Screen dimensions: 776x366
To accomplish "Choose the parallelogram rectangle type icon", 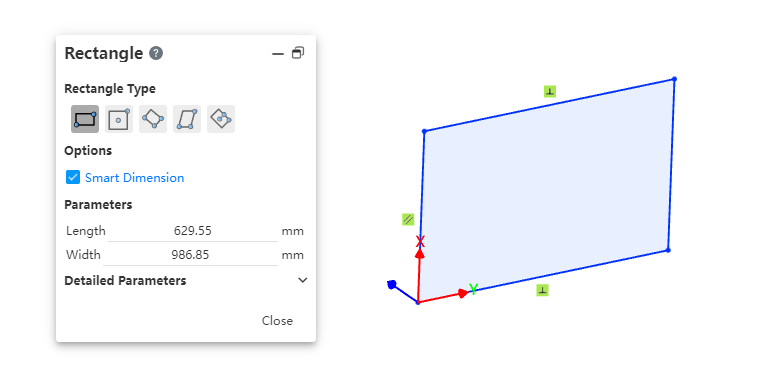I will (187, 119).
